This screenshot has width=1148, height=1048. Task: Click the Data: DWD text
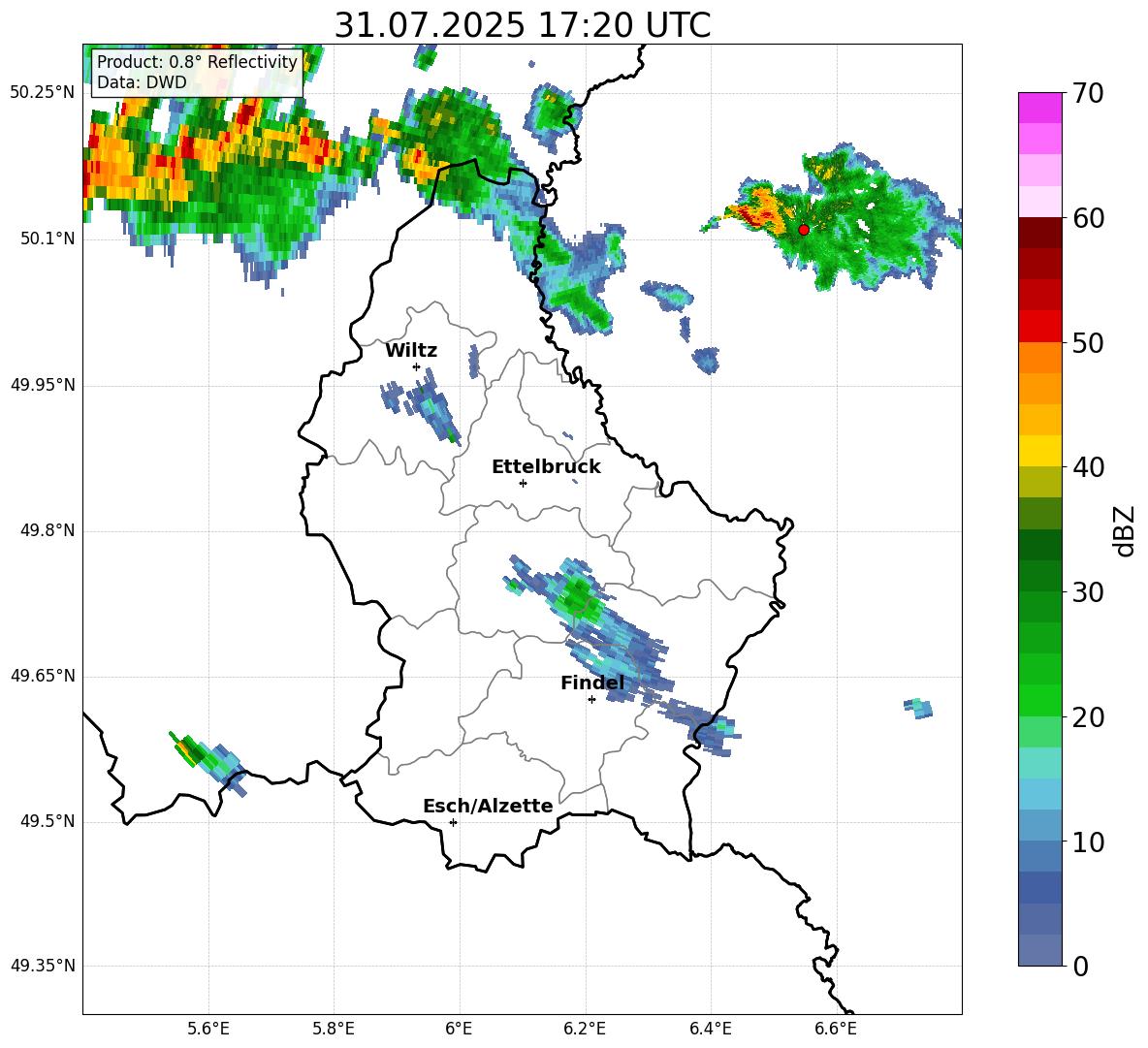point(142,82)
